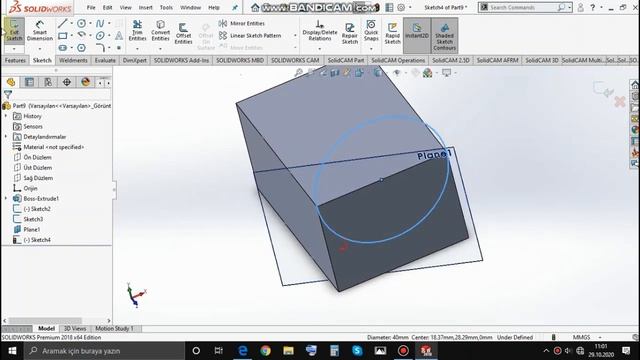Click Display/Delete Relations
Viewport: 640px width, 360px height.
pyautogui.click(x=320, y=31)
